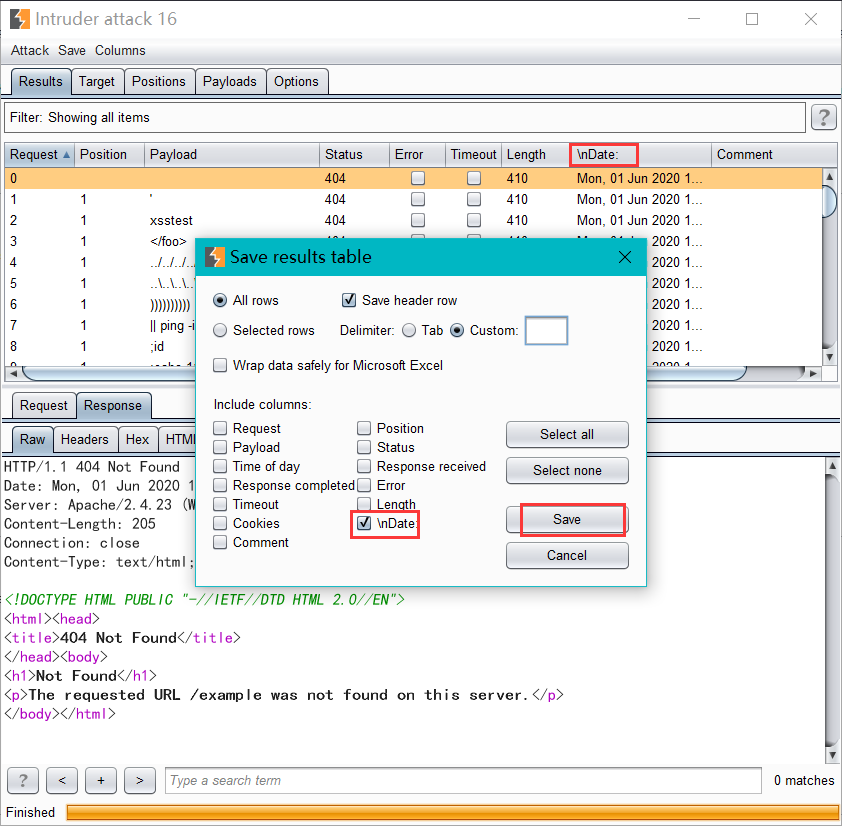
Task: Open the Columns menu
Action: 120,50
